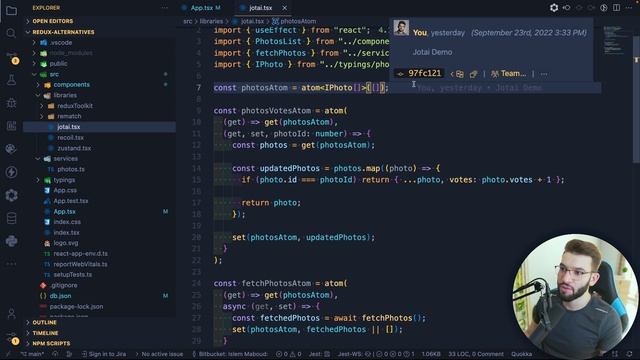Click the Bitbucket status bar entry
Image resolution: width=640 pixels, height=360 pixels.
(x=230, y=354)
